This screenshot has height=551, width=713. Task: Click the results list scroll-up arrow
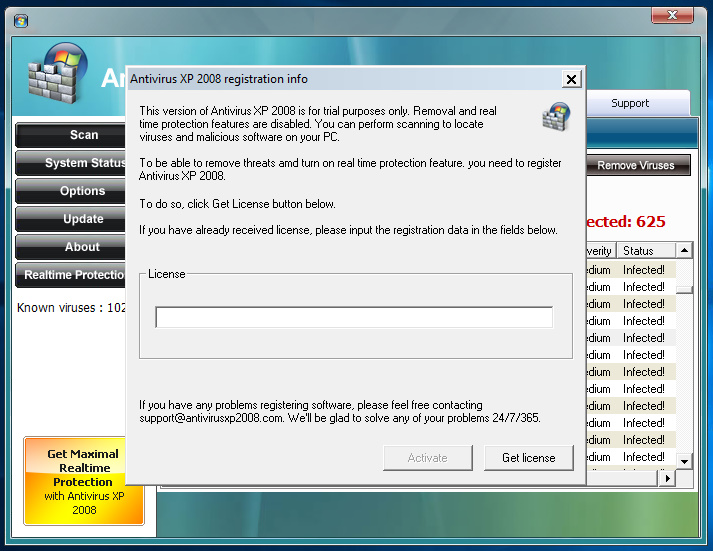coord(684,251)
